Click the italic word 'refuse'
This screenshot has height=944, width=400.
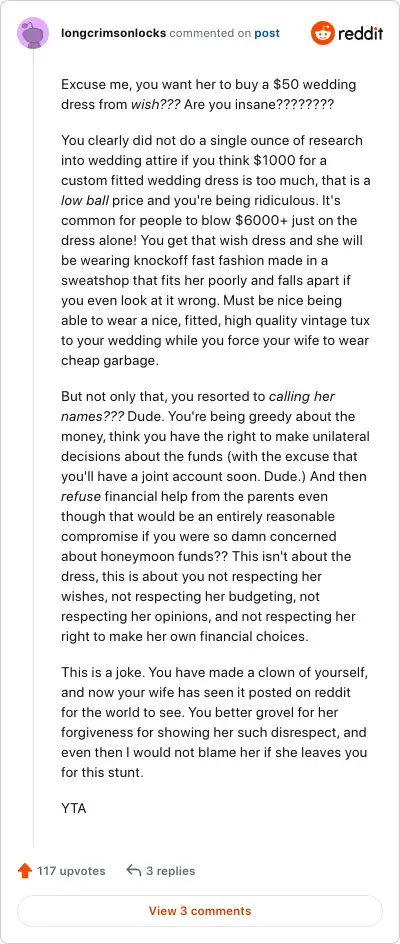[x=80, y=497]
